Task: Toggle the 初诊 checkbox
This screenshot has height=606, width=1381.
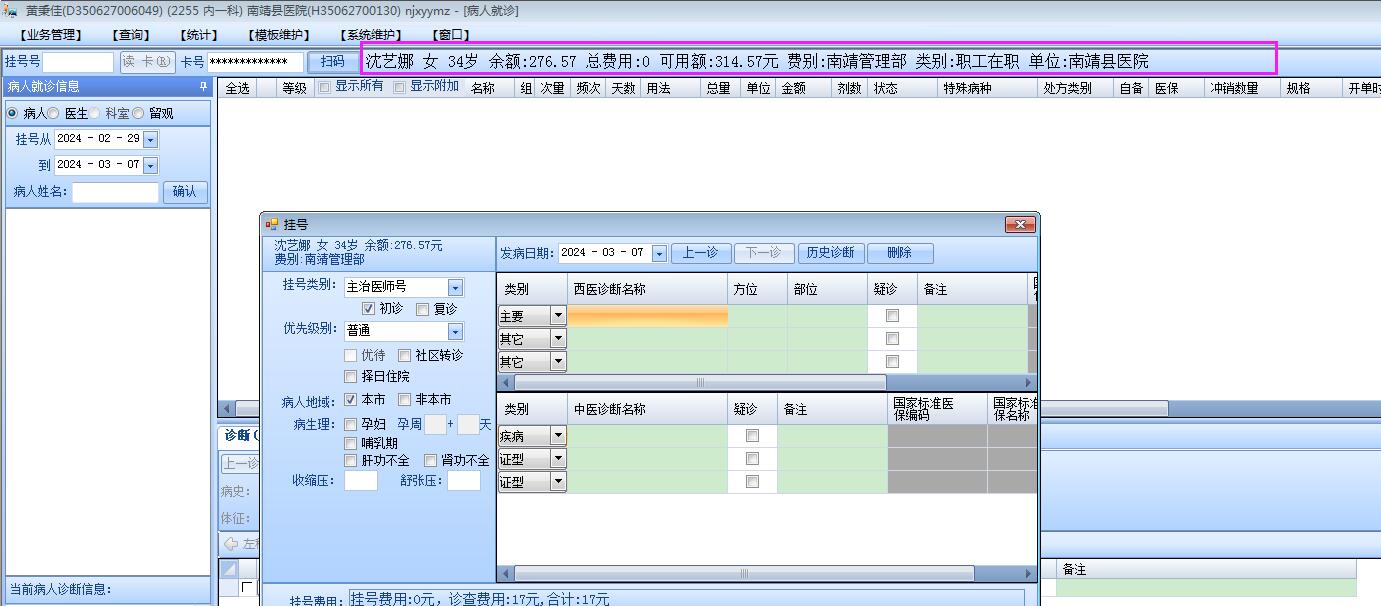Action: 368,309
